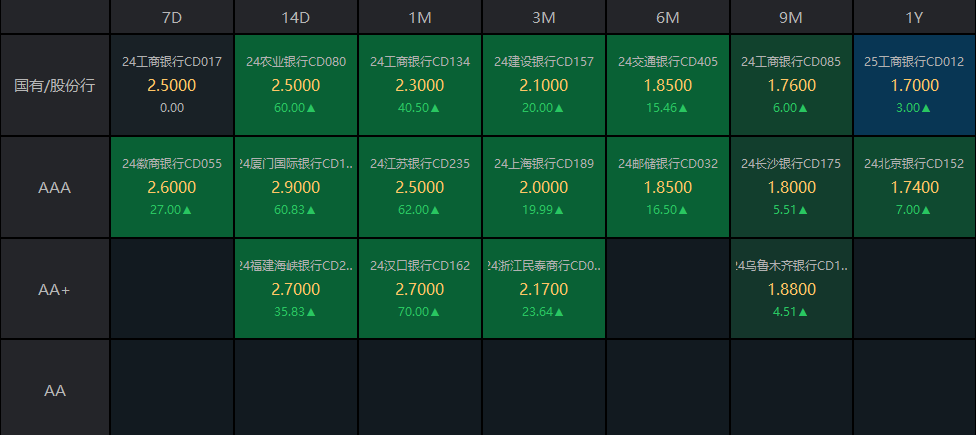Open the 25工商银行CD012 name label
Screen dimensions: 976x435
pos(914,62)
